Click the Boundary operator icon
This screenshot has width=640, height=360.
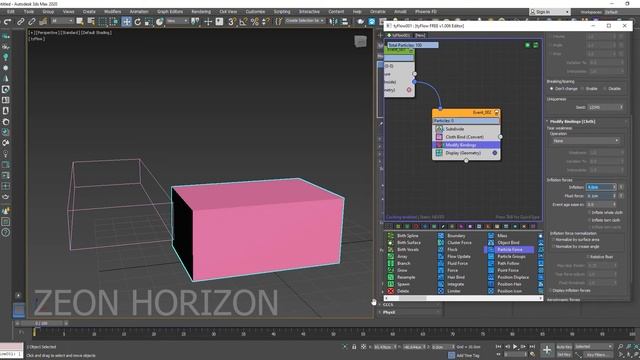(x=441, y=236)
